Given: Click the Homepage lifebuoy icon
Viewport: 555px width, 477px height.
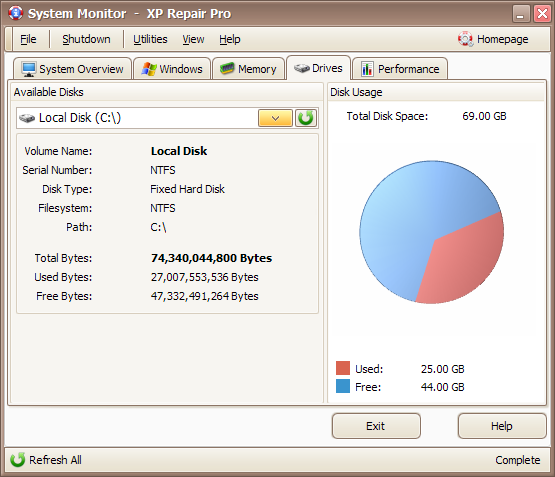Looking at the screenshot, I should point(465,39).
